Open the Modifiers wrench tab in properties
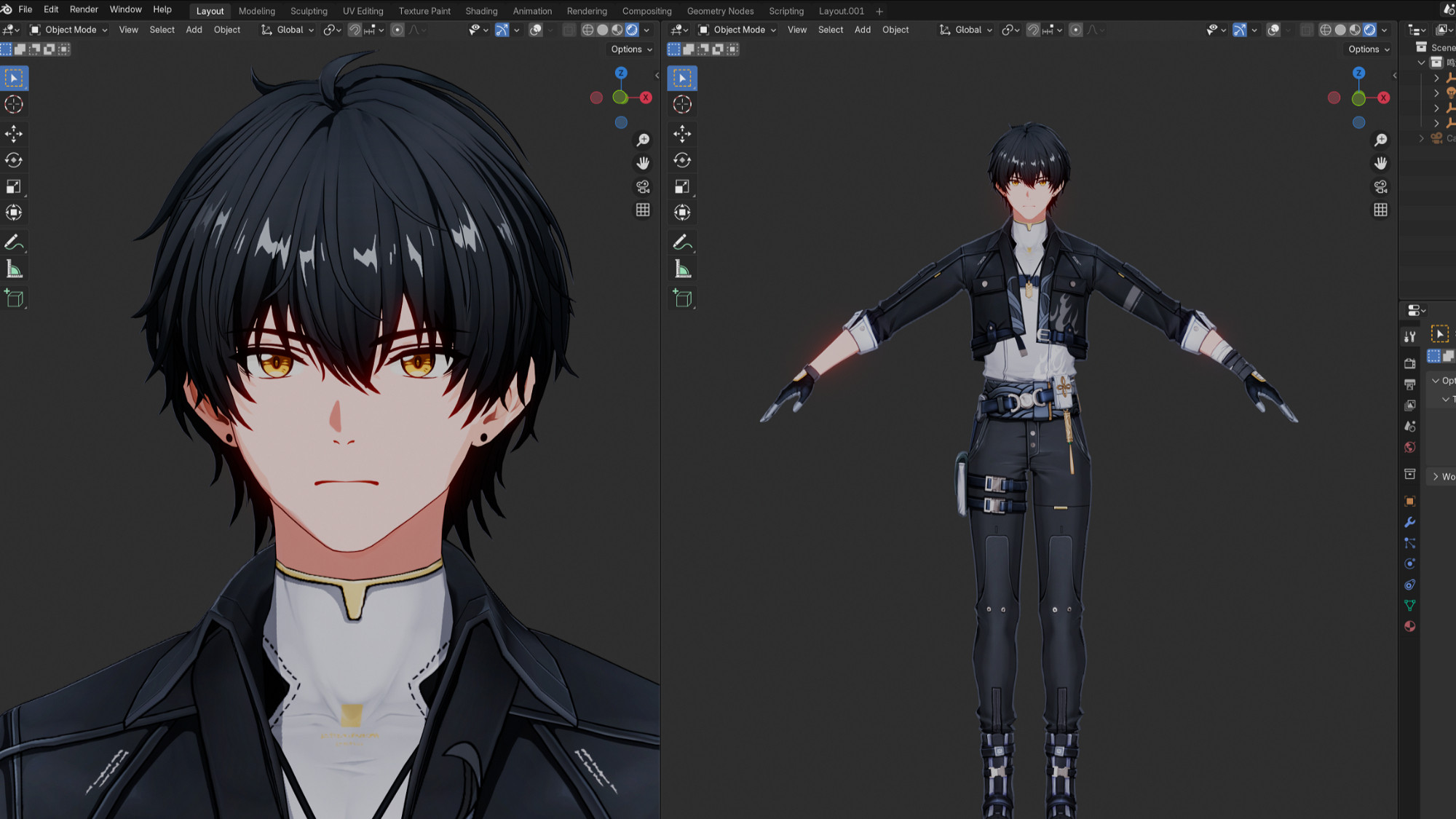This screenshot has width=1456, height=819. pos(1409,523)
